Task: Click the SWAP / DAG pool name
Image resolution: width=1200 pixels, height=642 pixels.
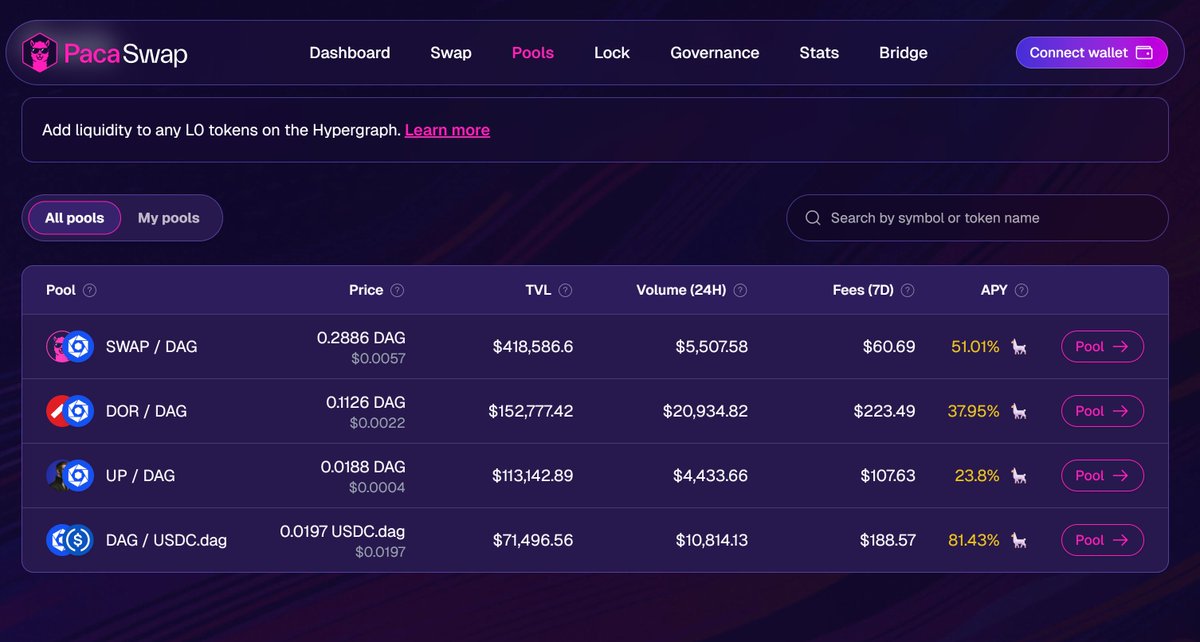Action: (x=152, y=347)
